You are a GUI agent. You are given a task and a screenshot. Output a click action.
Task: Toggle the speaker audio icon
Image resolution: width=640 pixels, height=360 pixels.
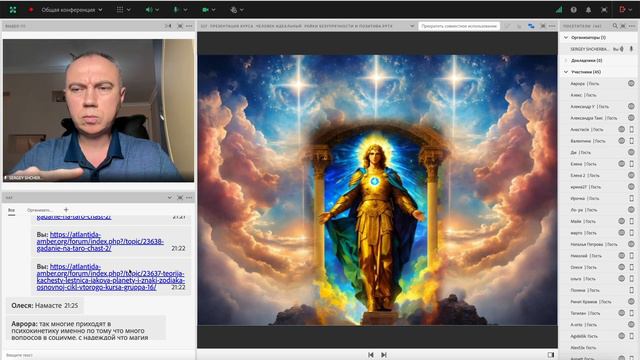(149, 9)
